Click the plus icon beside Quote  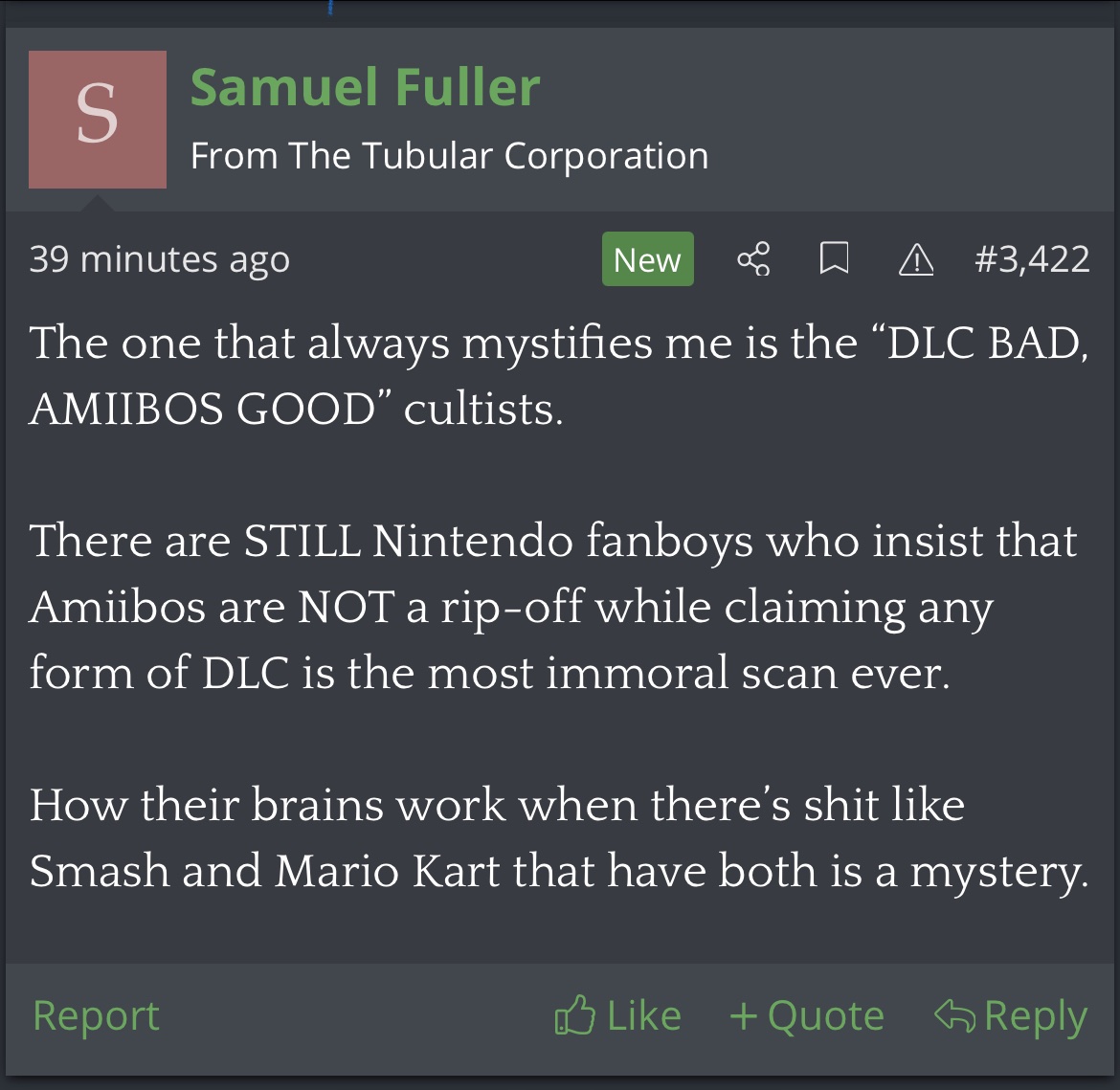tap(744, 1015)
